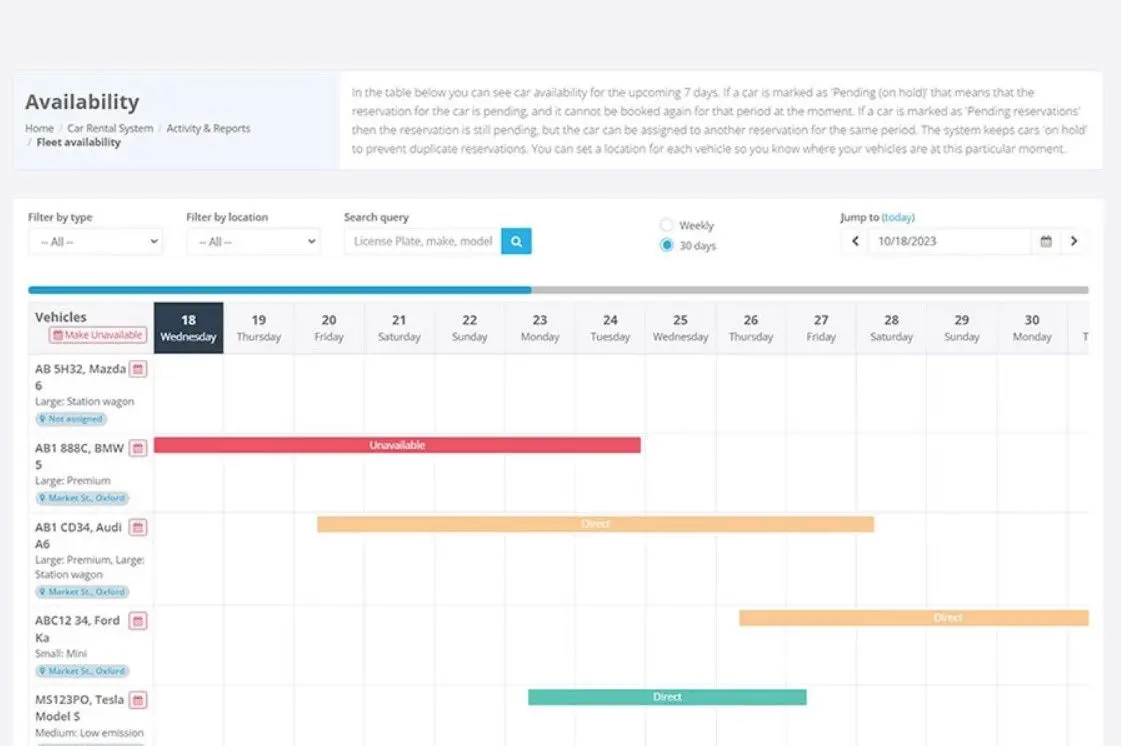This screenshot has height=746, width=1121.
Task: Open the Filter by type dropdown
Action: pos(96,242)
